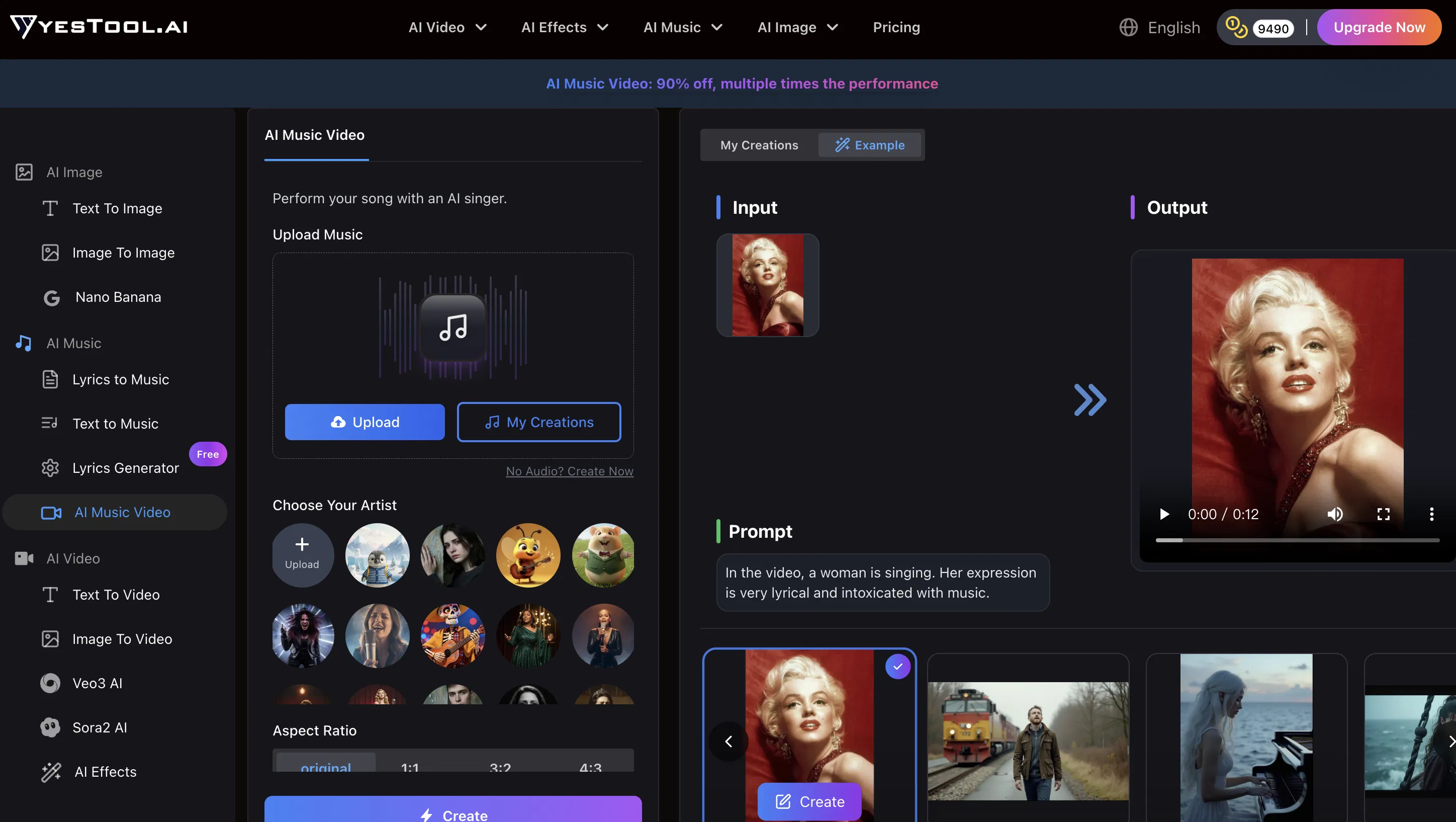This screenshot has width=1456, height=822.
Task: Expand the AI Video navigation dropdown
Action: point(447,27)
